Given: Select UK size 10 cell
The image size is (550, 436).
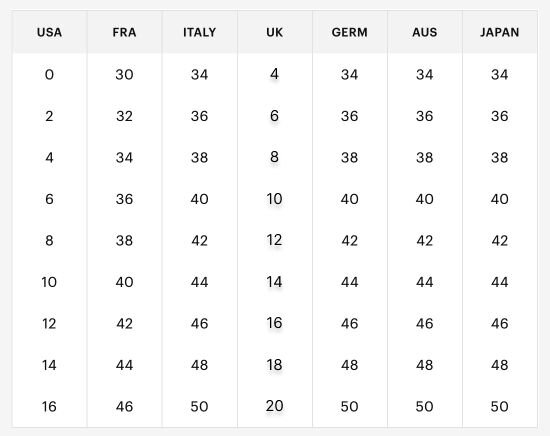Looking at the screenshot, I should [x=275, y=199].
